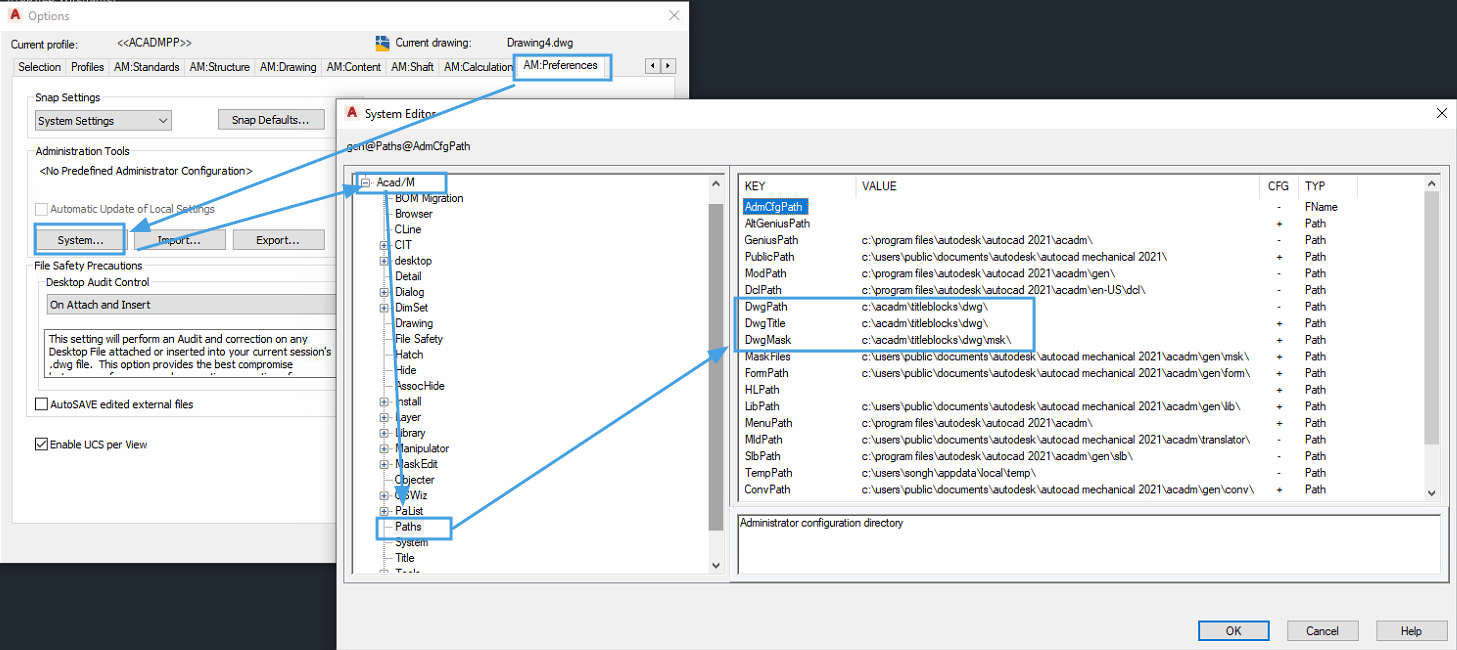Click the red A icon in Options title bar
Screen dimensions: 1457x650
click(15, 15)
